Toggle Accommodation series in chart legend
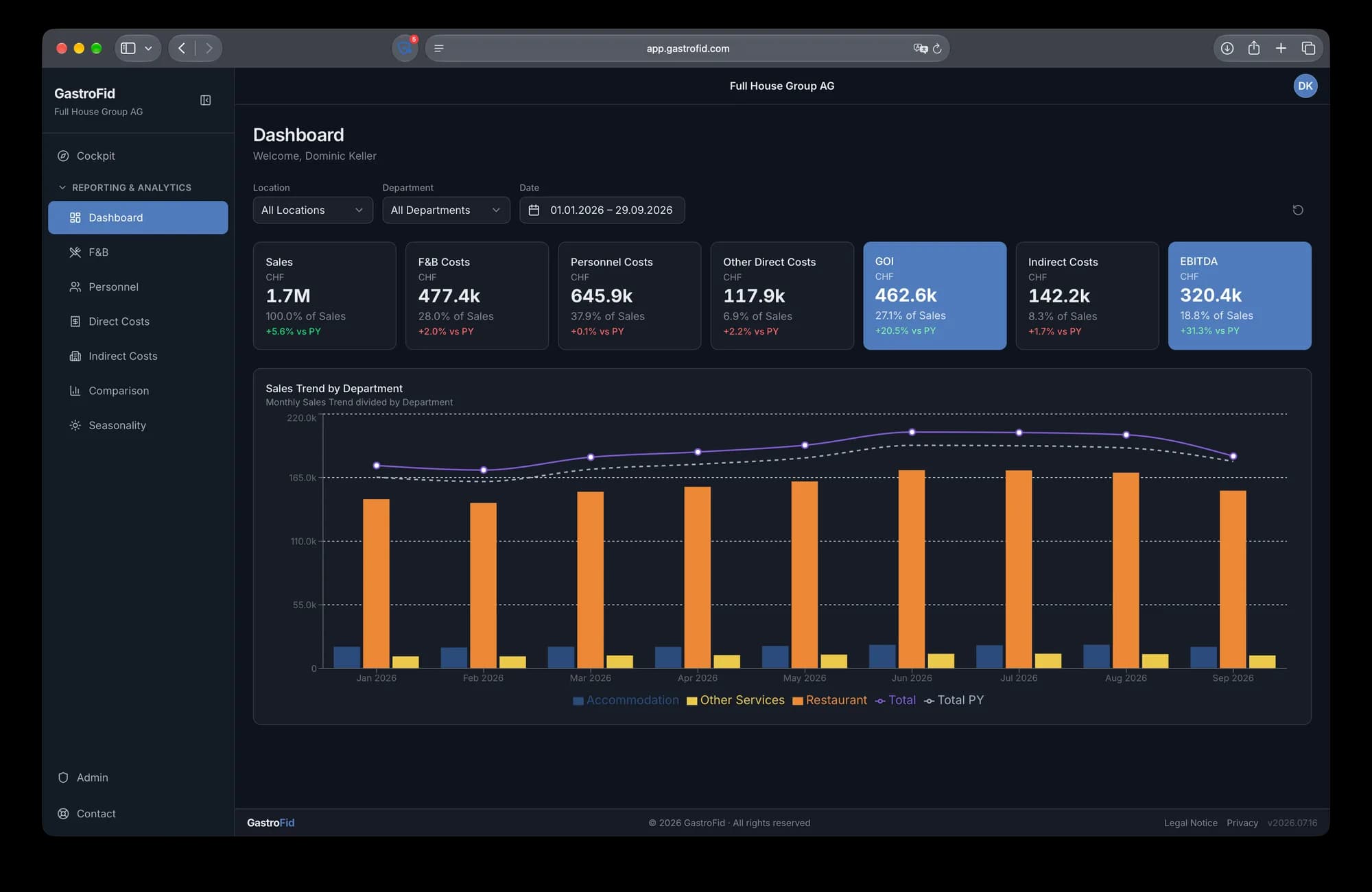1372x892 pixels. tap(626, 700)
